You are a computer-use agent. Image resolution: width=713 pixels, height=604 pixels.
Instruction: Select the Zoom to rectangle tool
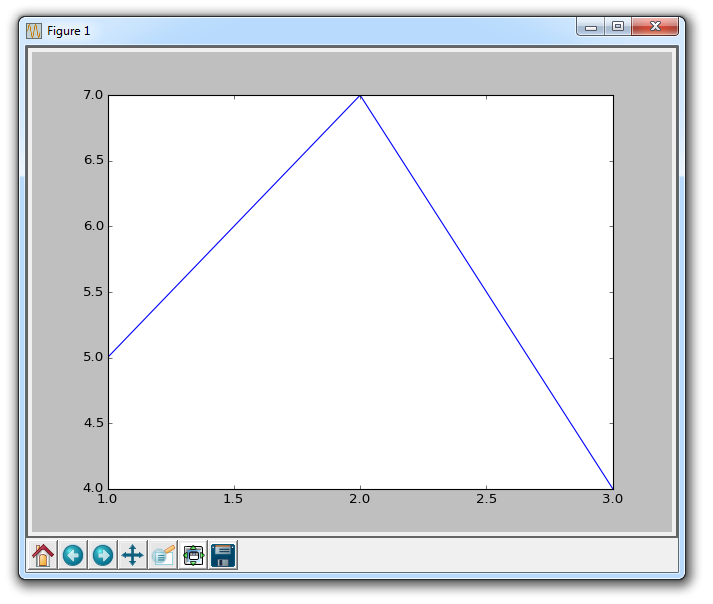tap(163, 555)
